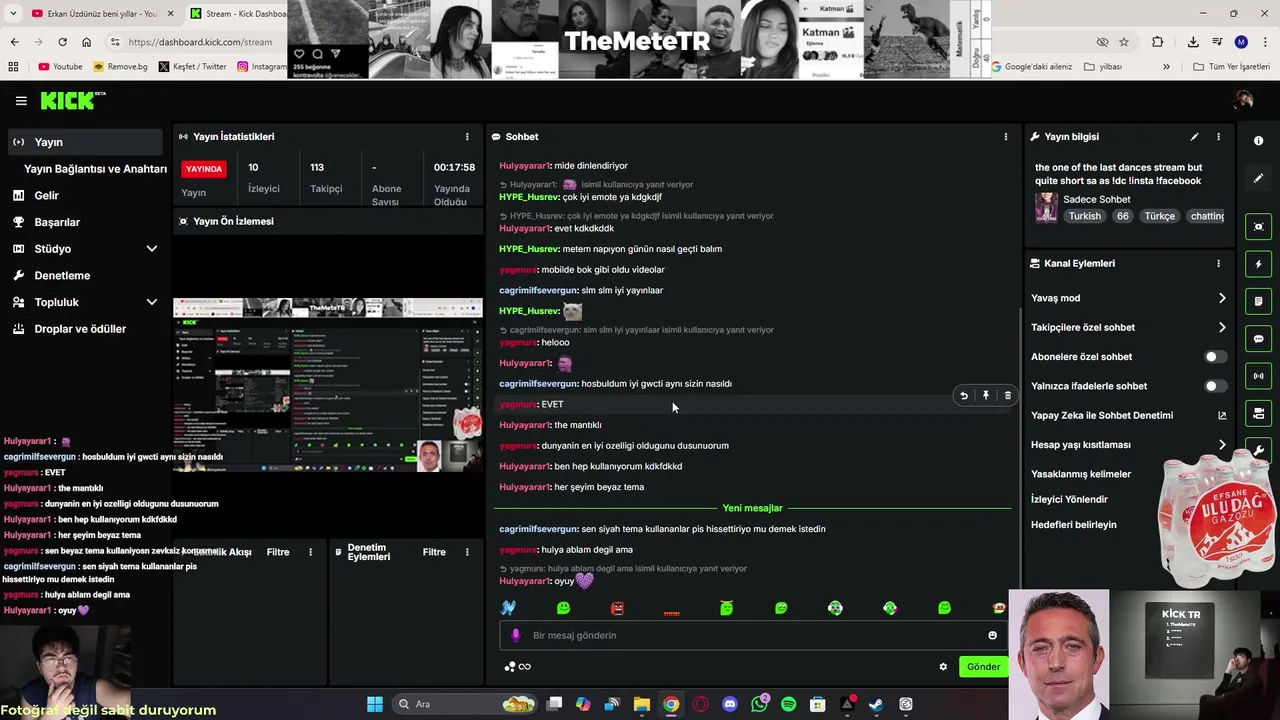1280x720 pixels.
Task: Open emoji picker in message box
Action: pyautogui.click(x=992, y=636)
